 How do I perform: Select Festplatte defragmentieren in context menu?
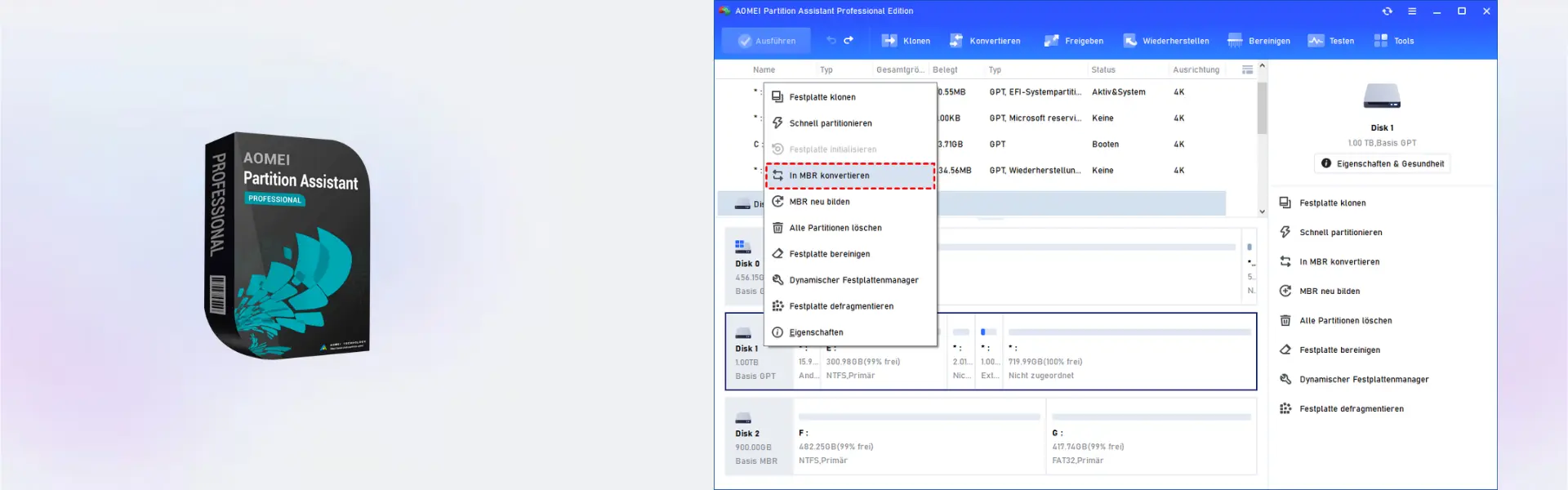850,306
